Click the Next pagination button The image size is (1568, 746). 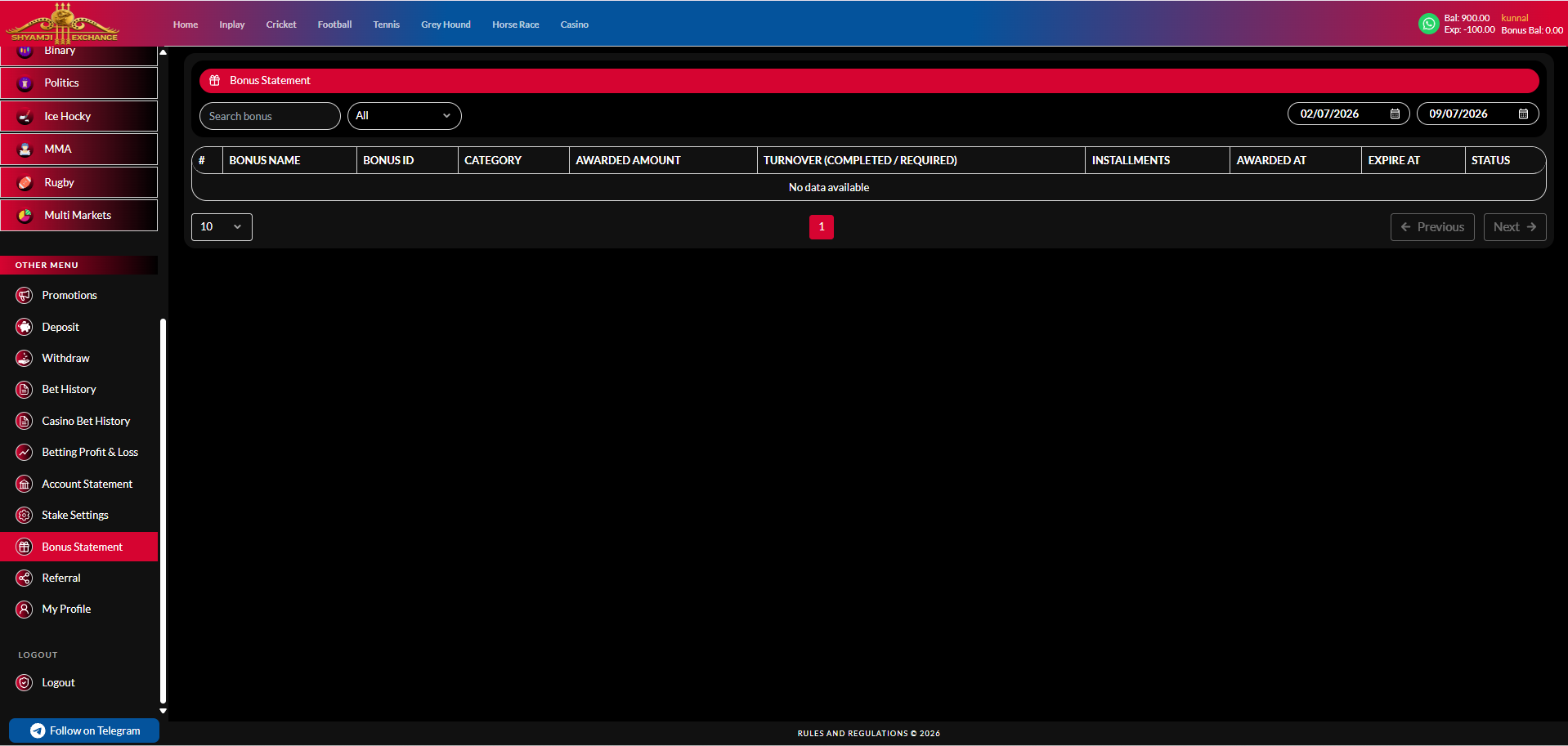pos(1515,227)
